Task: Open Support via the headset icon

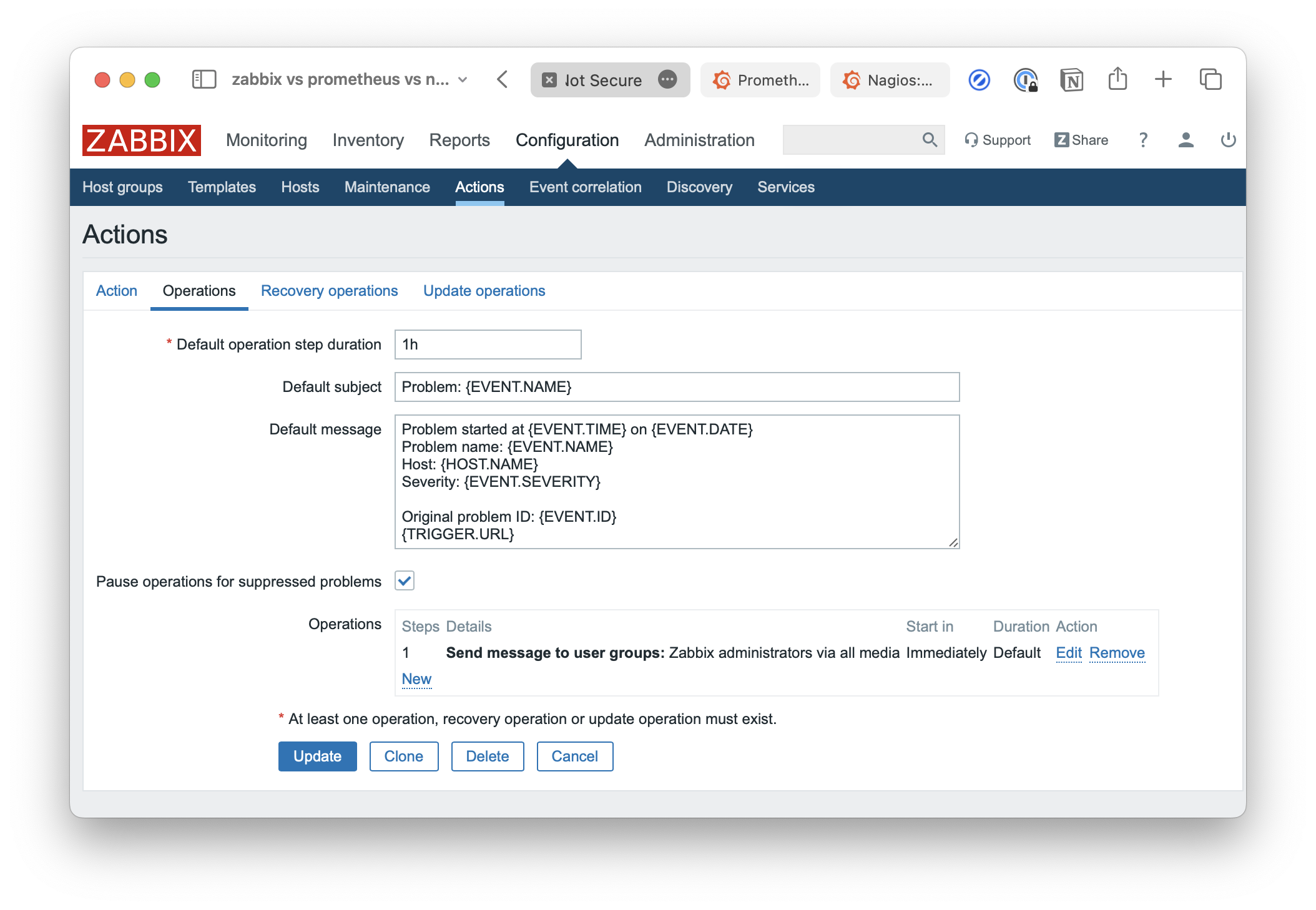Action: point(997,140)
